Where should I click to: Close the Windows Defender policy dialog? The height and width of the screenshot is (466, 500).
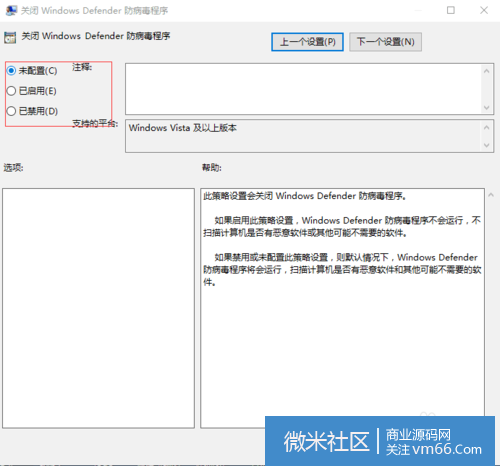(x=484, y=10)
